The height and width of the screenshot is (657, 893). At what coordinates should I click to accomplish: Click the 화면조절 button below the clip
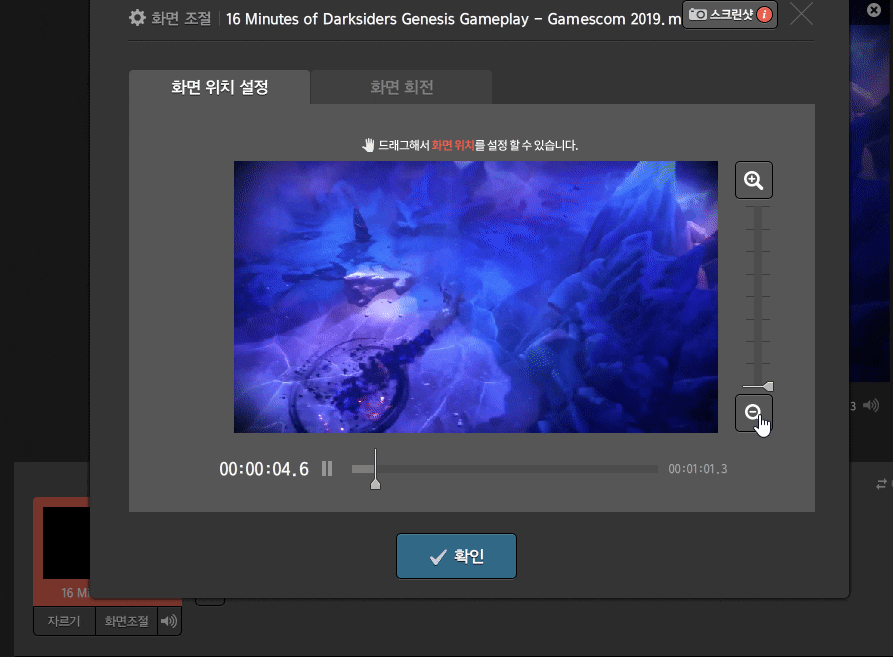126,621
